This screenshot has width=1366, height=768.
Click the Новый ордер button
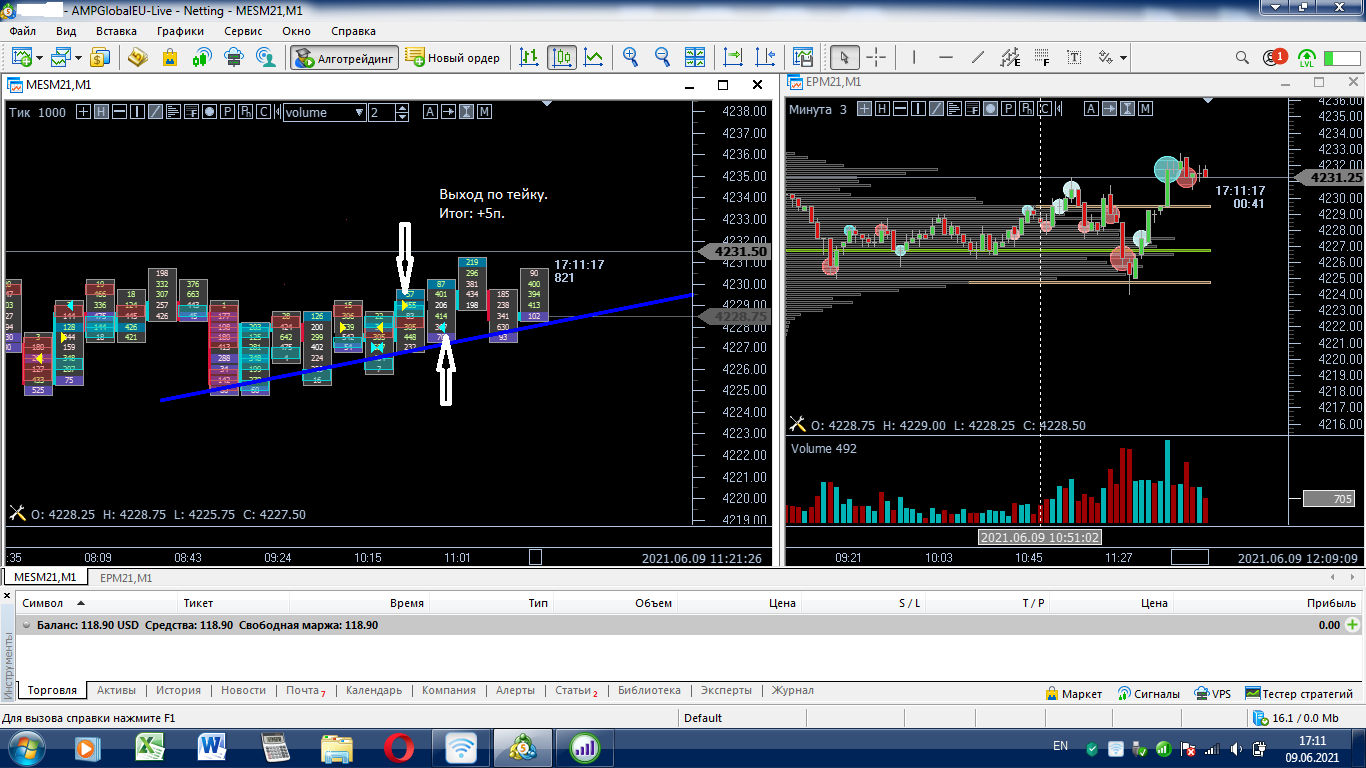tap(452, 57)
